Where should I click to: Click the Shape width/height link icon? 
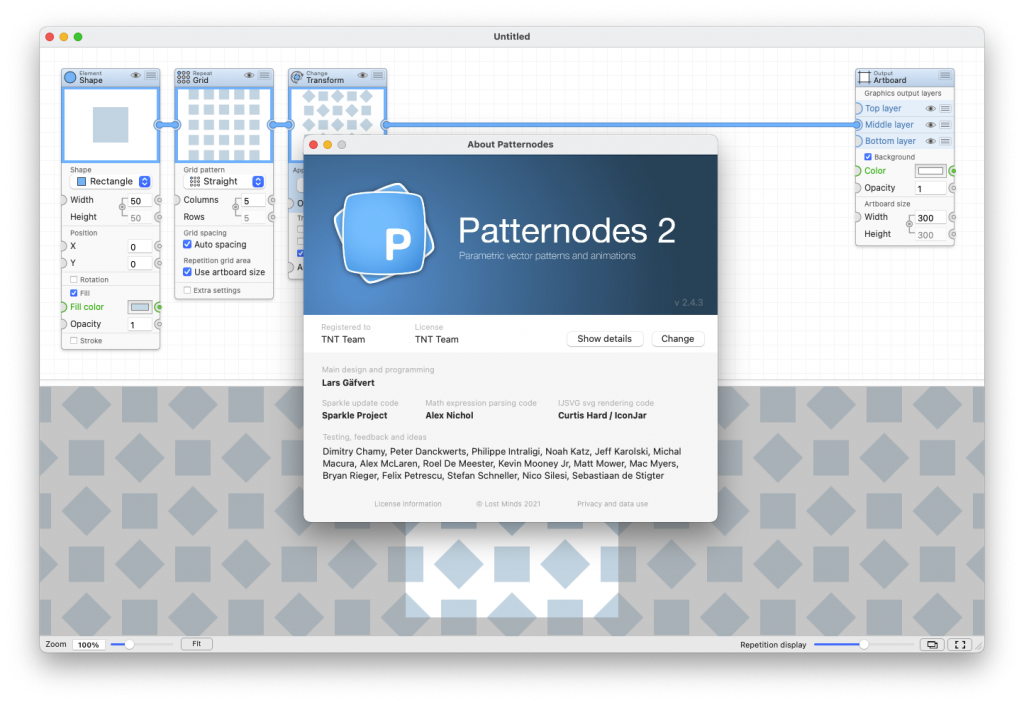point(122,208)
